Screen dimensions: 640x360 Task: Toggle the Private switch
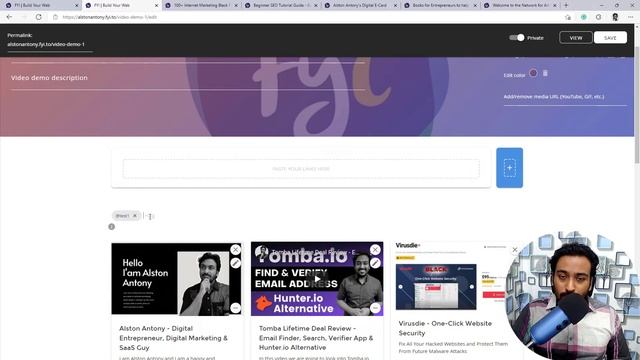pos(516,38)
